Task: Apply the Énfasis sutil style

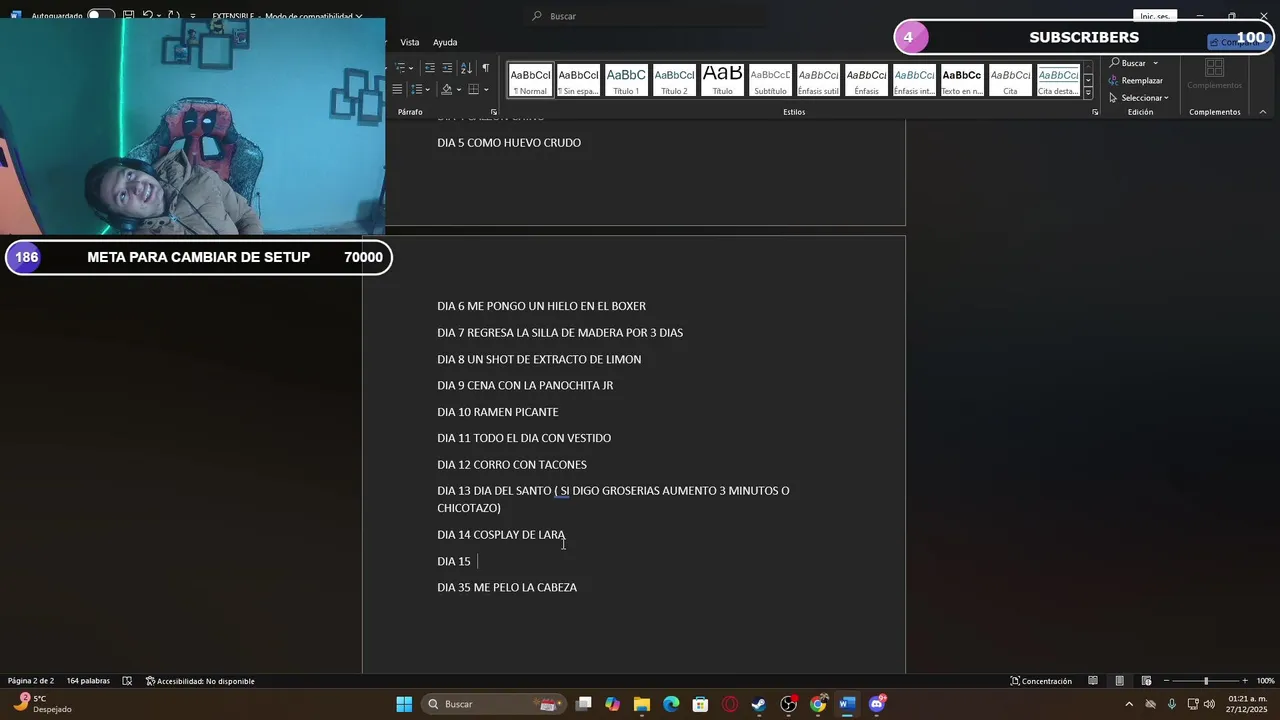Action: [818, 80]
